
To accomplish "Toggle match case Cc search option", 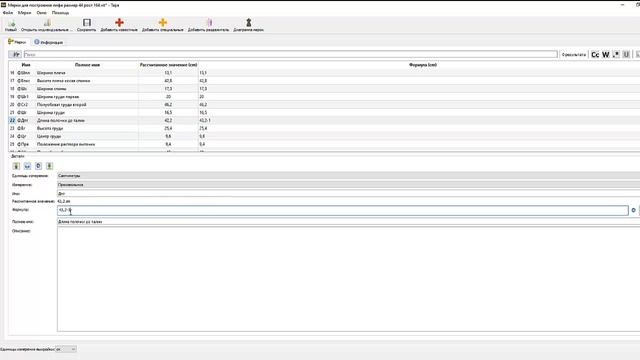I will [x=595, y=54].
